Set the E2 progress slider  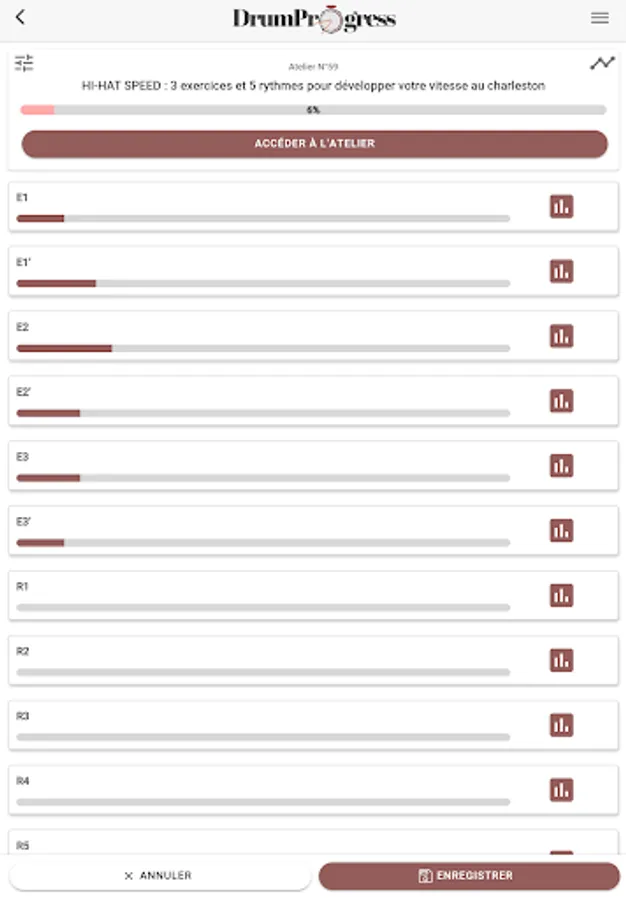coord(263,348)
